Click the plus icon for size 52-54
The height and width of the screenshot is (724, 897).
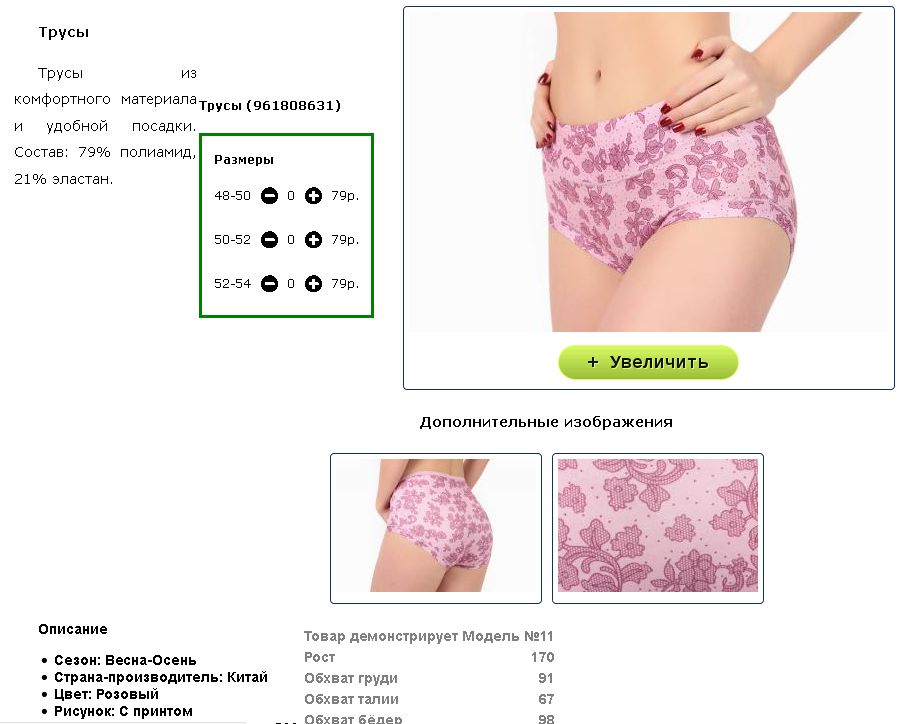pyautogui.click(x=313, y=284)
